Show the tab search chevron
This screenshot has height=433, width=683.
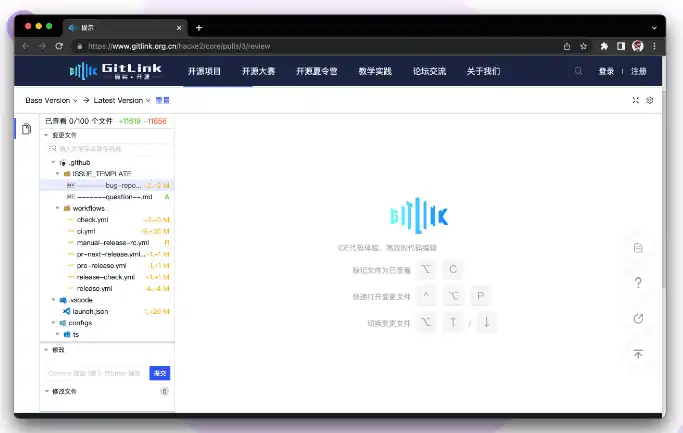(x=654, y=28)
